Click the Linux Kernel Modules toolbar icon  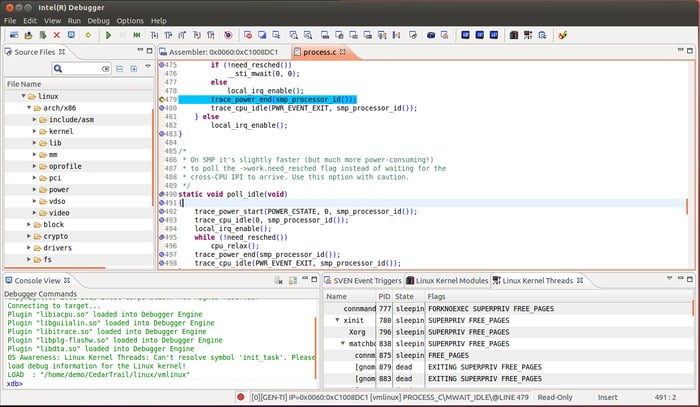pos(514,35)
